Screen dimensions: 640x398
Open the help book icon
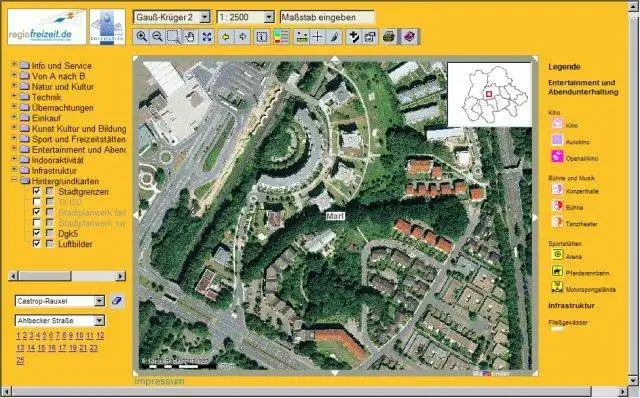click(409, 37)
